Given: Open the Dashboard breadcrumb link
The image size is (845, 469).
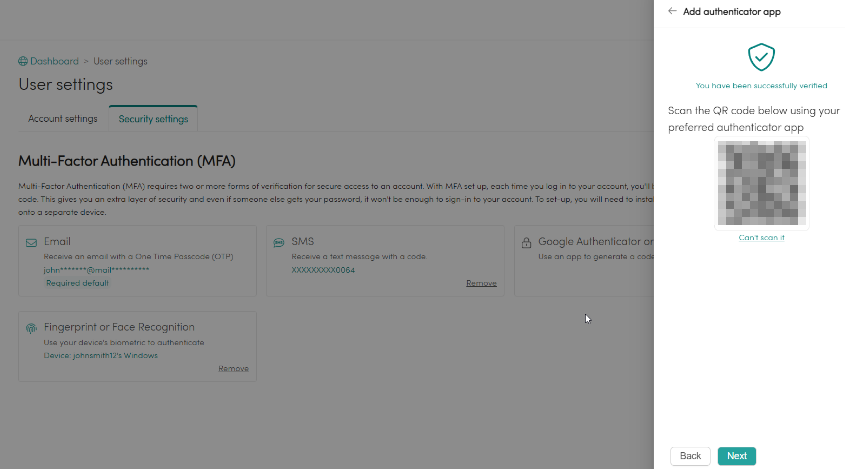Looking at the screenshot, I should pyautogui.click(x=54, y=61).
